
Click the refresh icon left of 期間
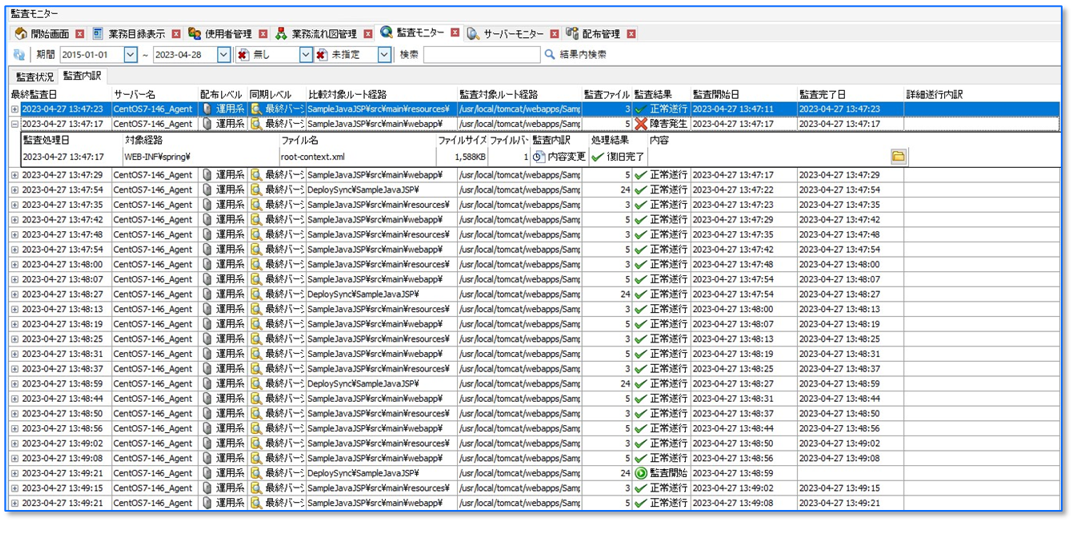point(19,55)
